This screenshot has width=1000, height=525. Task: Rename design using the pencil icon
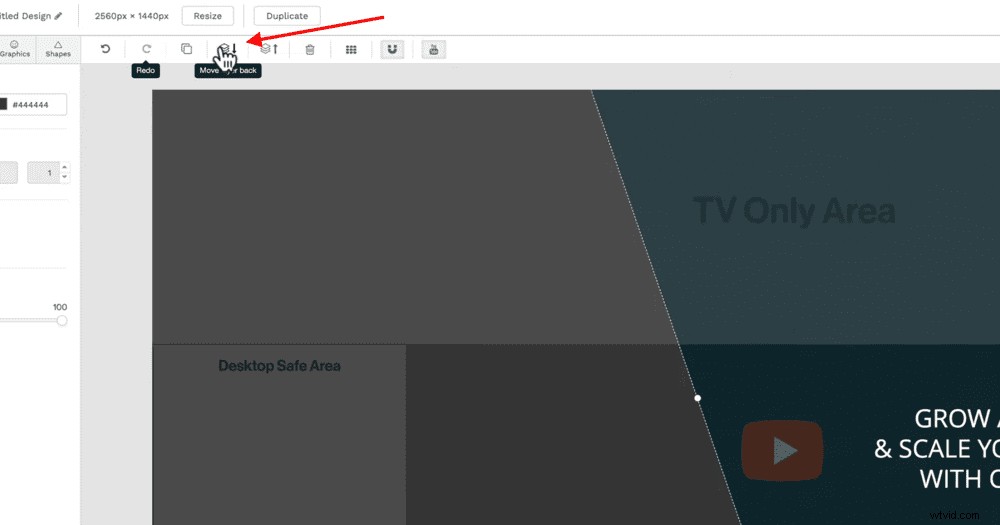coord(58,16)
